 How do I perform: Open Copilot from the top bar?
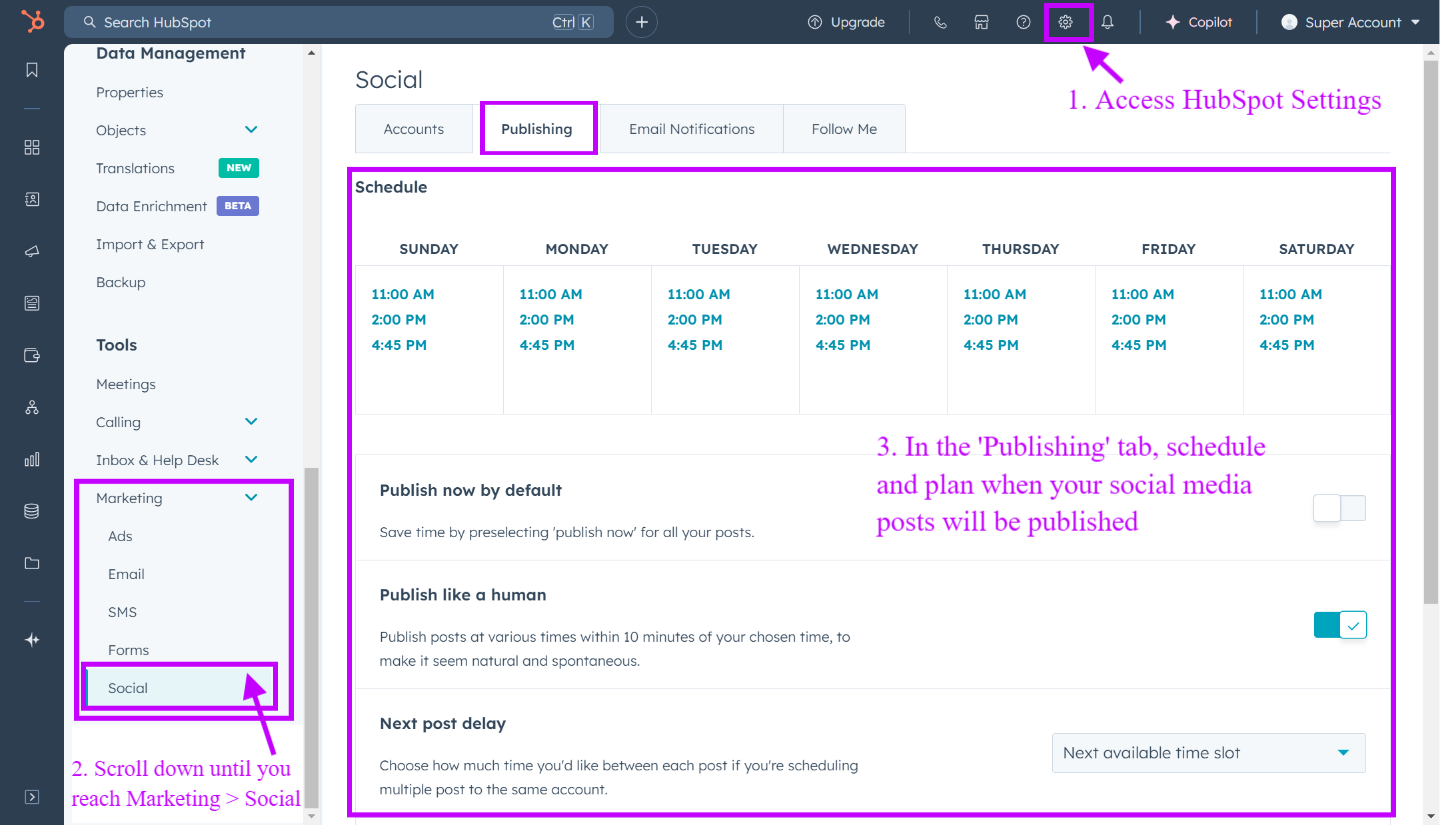coord(1199,22)
